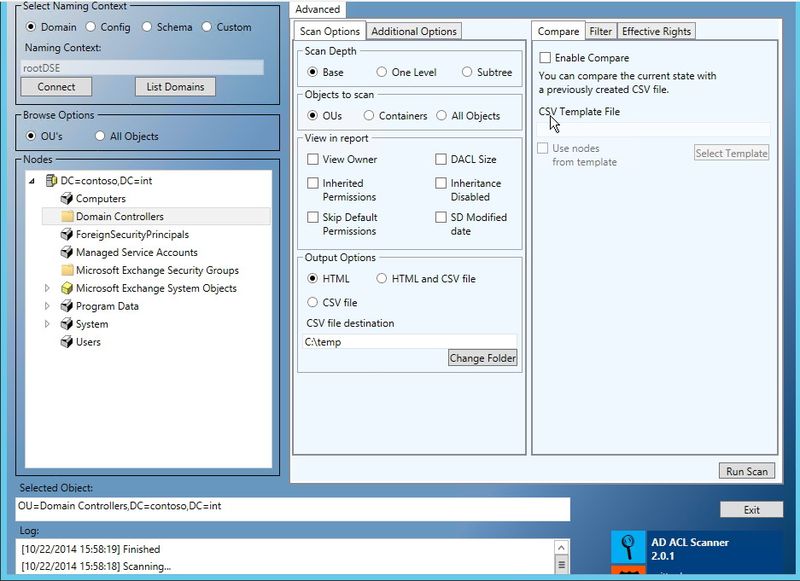Enable the View Owner checkbox
This screenshot has width=800, height=581.
(313, 160)
